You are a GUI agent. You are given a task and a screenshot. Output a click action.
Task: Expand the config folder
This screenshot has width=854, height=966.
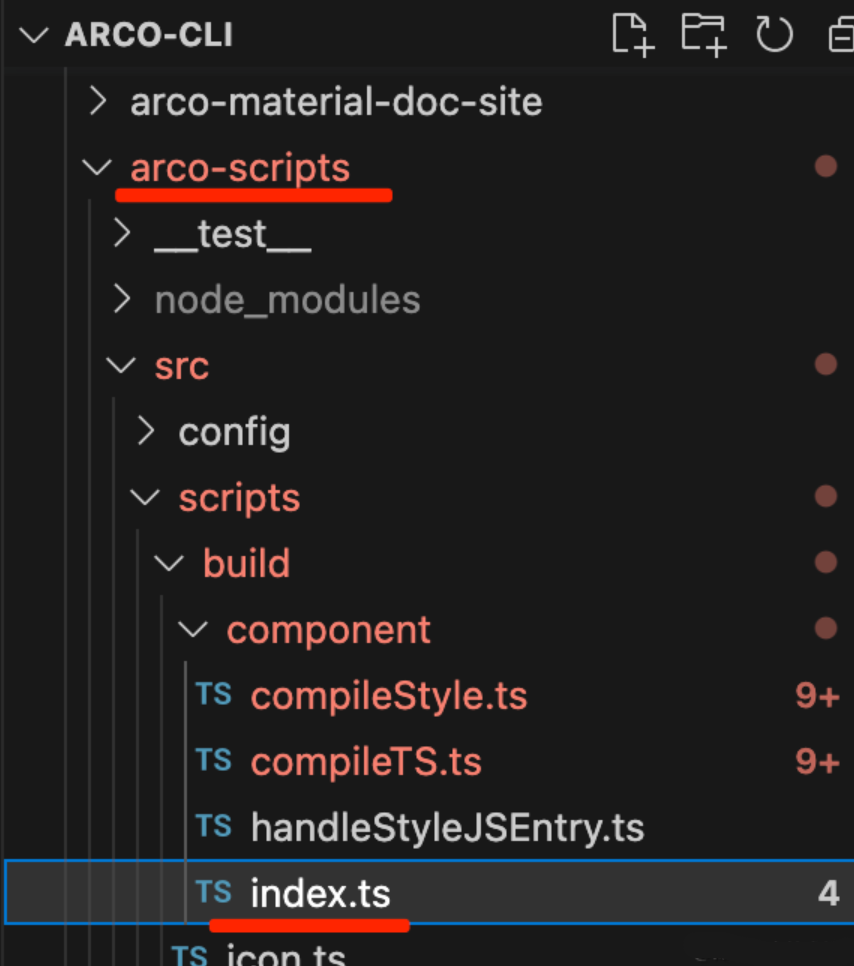[x=146, y=432]
